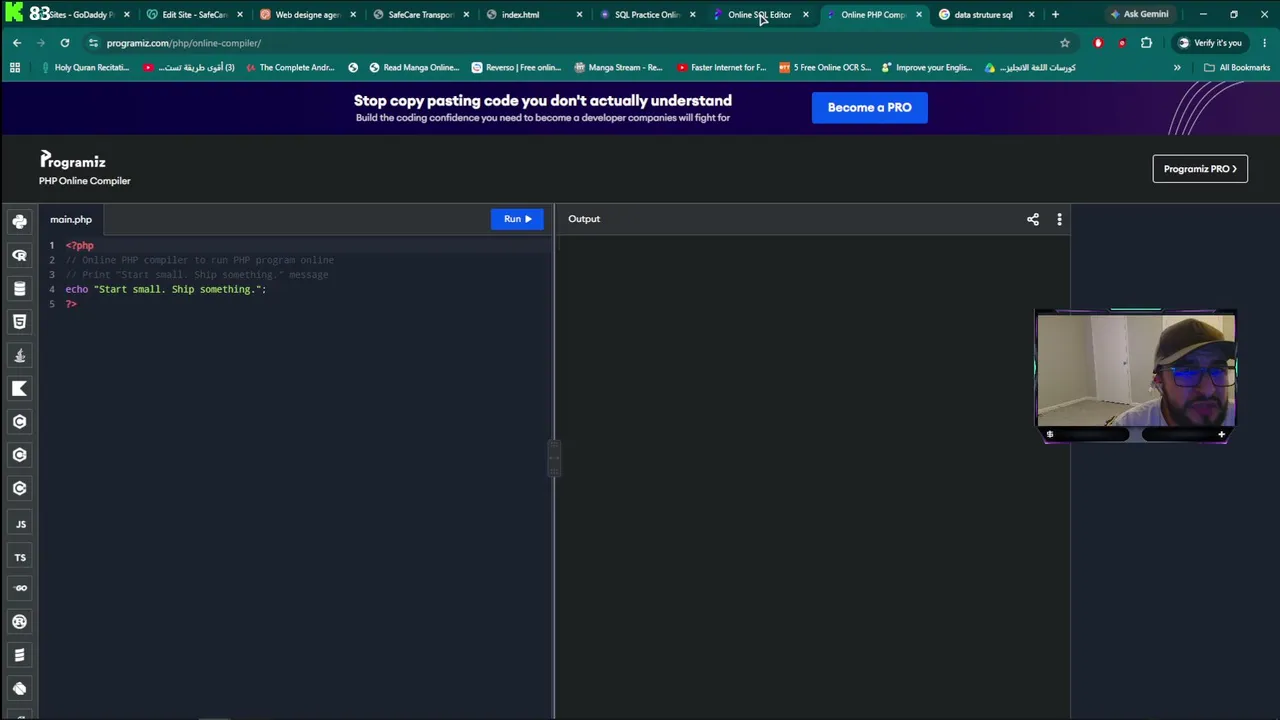1280x720 pixels.
Task: Expand the hidden bookmarks overflow chevron
Action: coord(1177,68)
